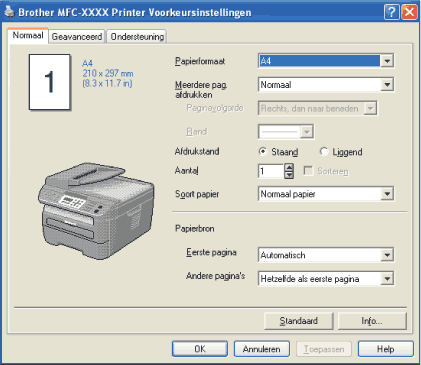
Task: Open the Papierformaat dropdown
Action: pos(387,61)
